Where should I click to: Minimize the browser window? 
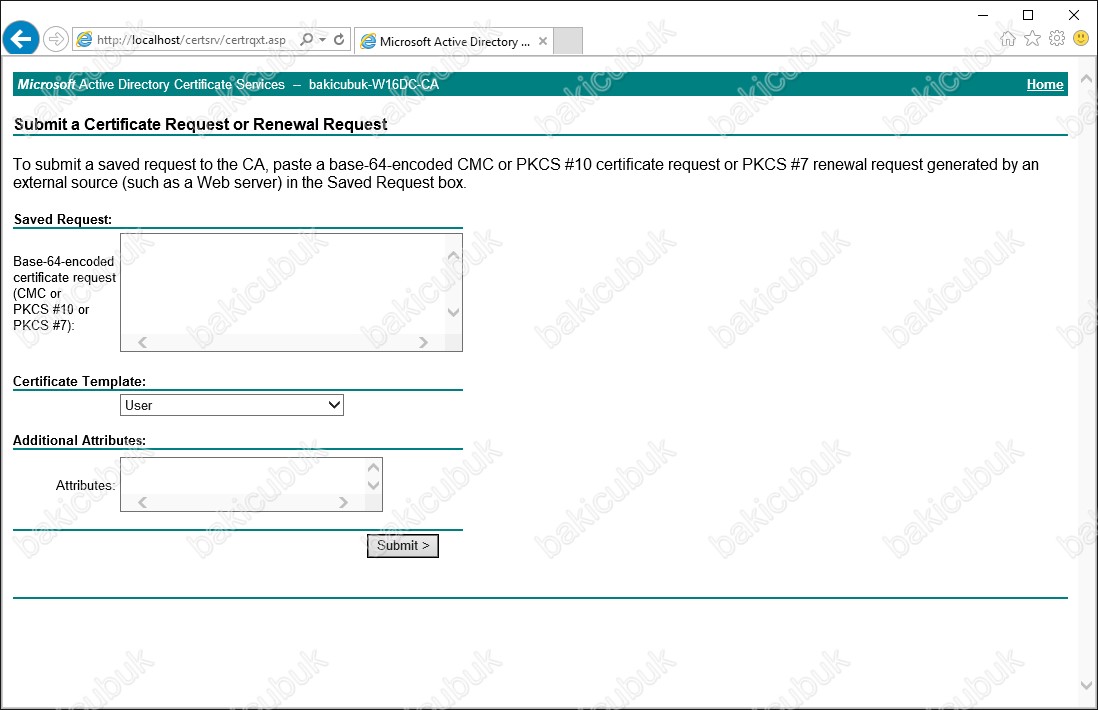coord(983,15)
